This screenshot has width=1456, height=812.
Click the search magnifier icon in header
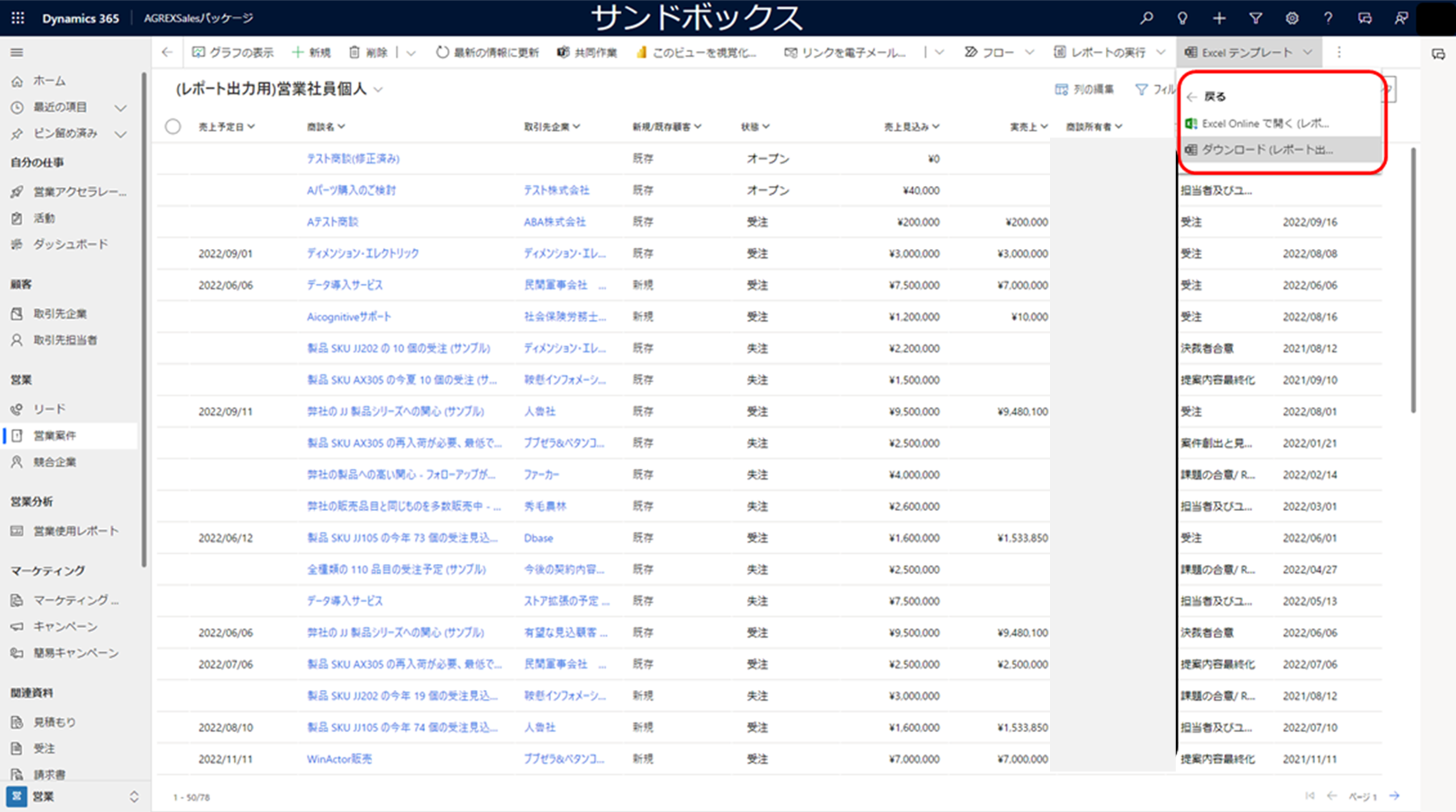point(1146,18)
